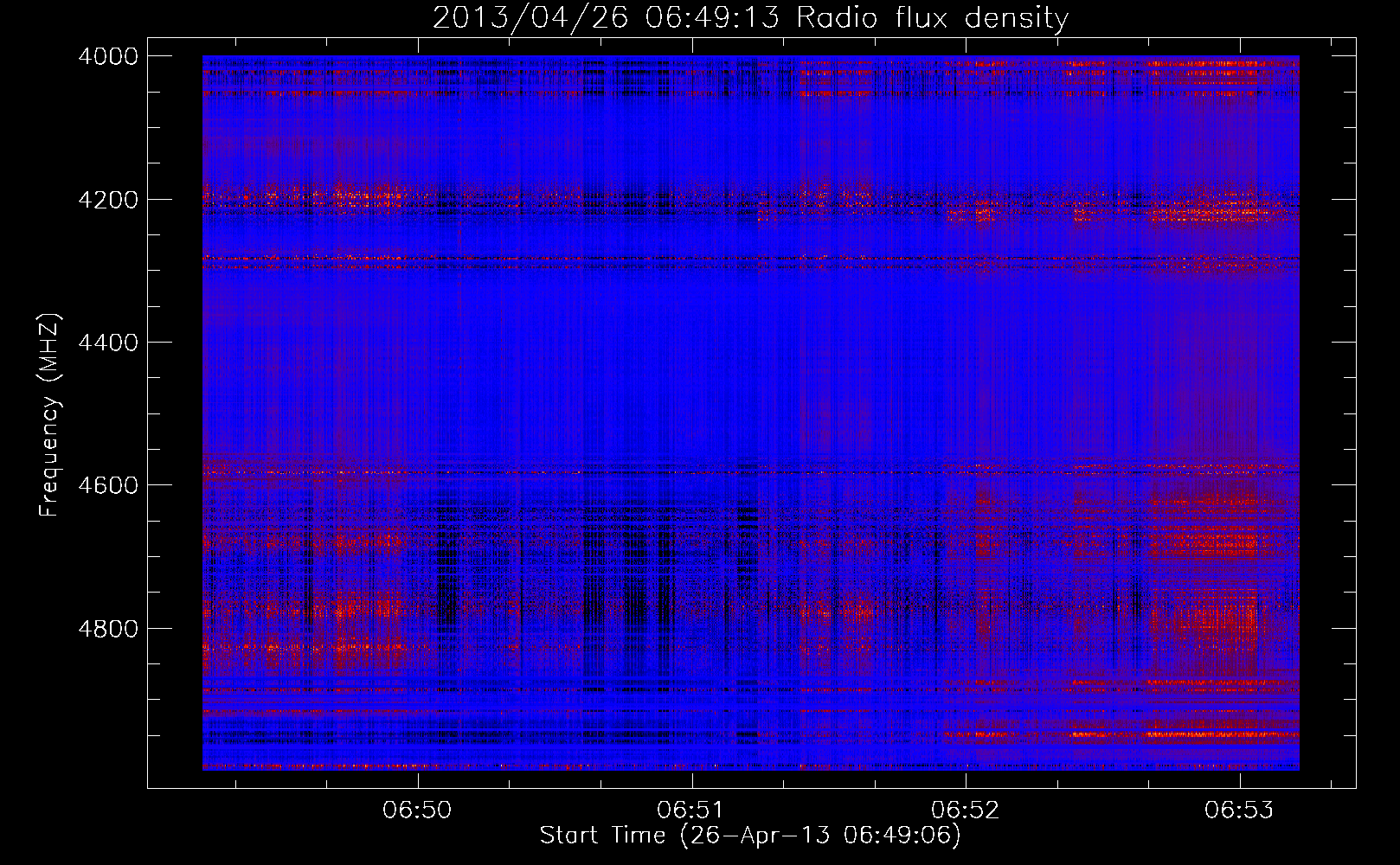1400x865 pixels.
Task: Select the 4000 frequency axis label
Action: coord(108,56)
